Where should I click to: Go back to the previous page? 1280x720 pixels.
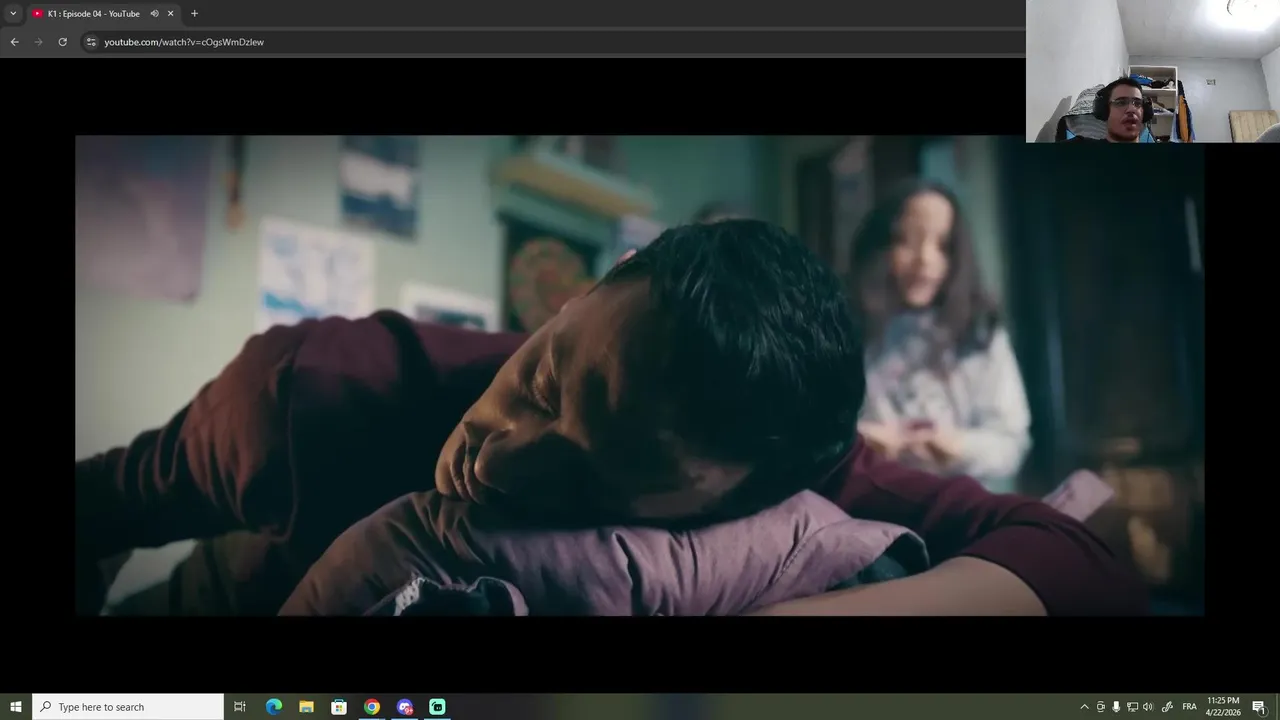(14, 42)
